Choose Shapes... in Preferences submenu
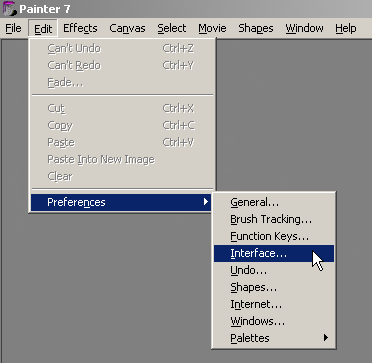Screen dimensions: 372x363 click(x=274, y=287)
